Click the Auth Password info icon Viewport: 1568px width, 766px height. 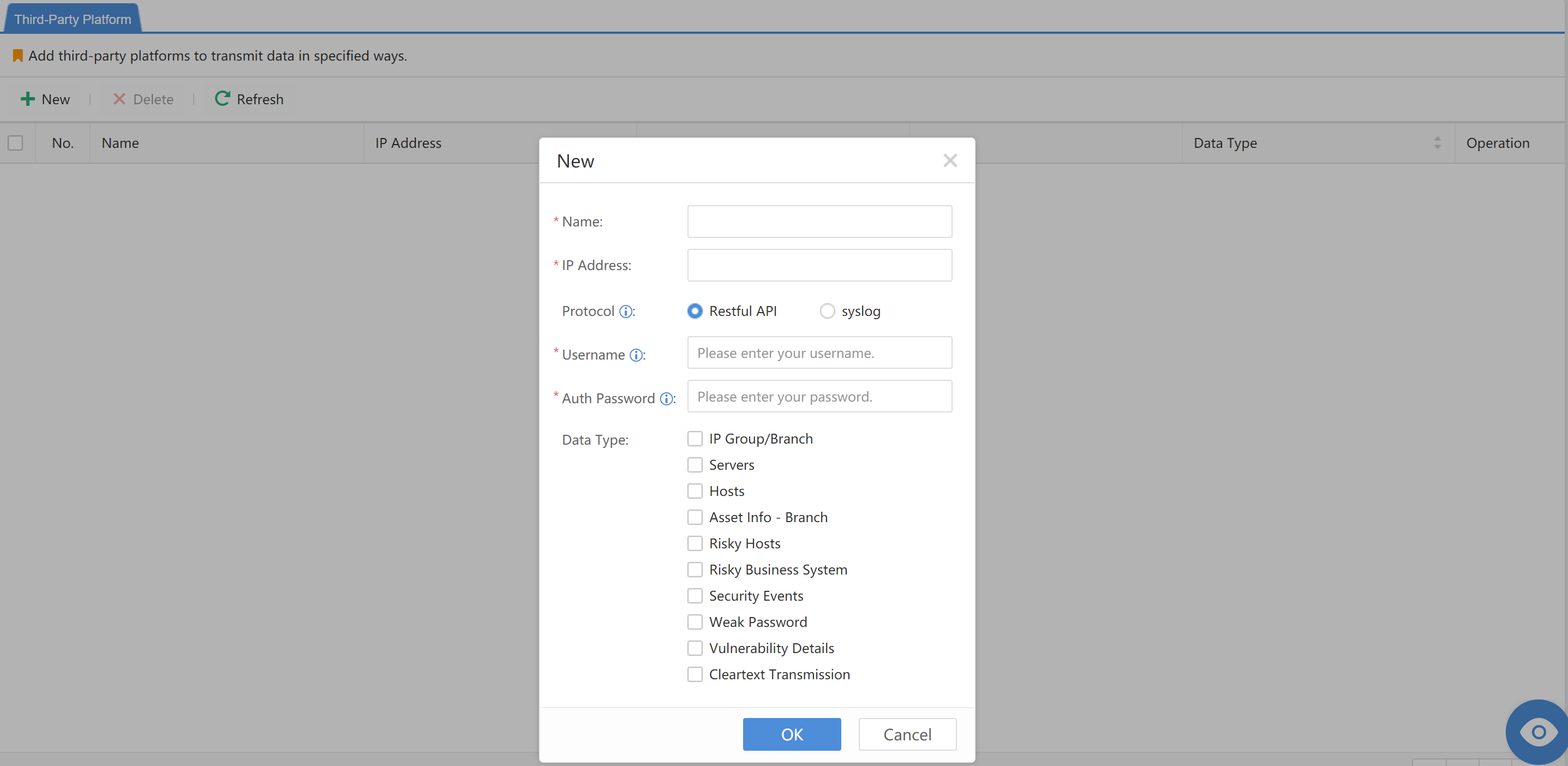(666, 399)
